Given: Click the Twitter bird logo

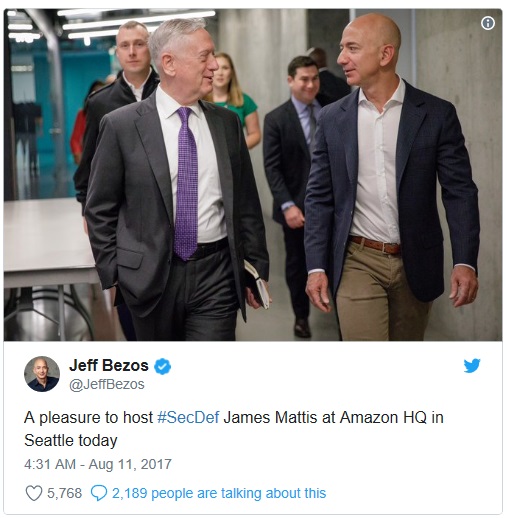Looking at the screenshot, I should pos(472,366).
